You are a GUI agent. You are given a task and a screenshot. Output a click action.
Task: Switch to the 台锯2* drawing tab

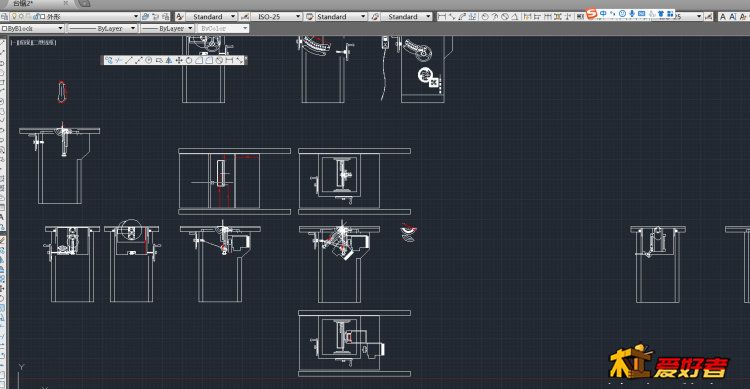(x=23, y=3)
